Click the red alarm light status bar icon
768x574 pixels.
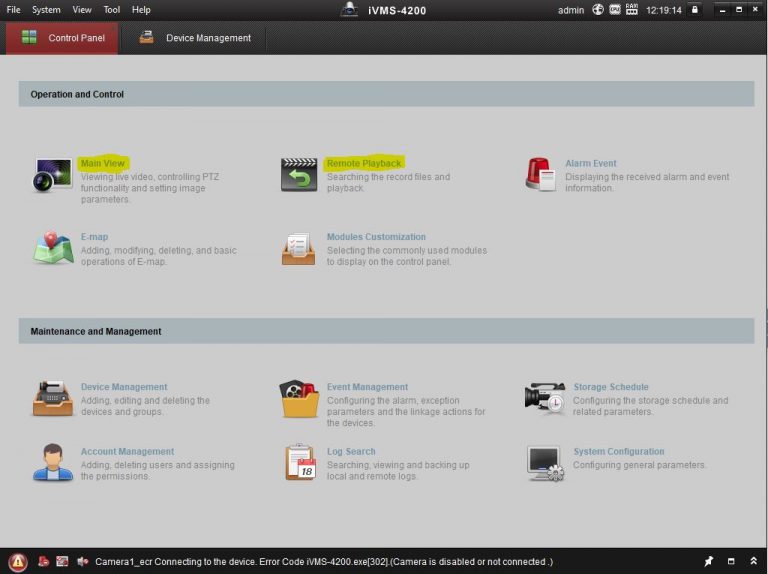point(44,561)
